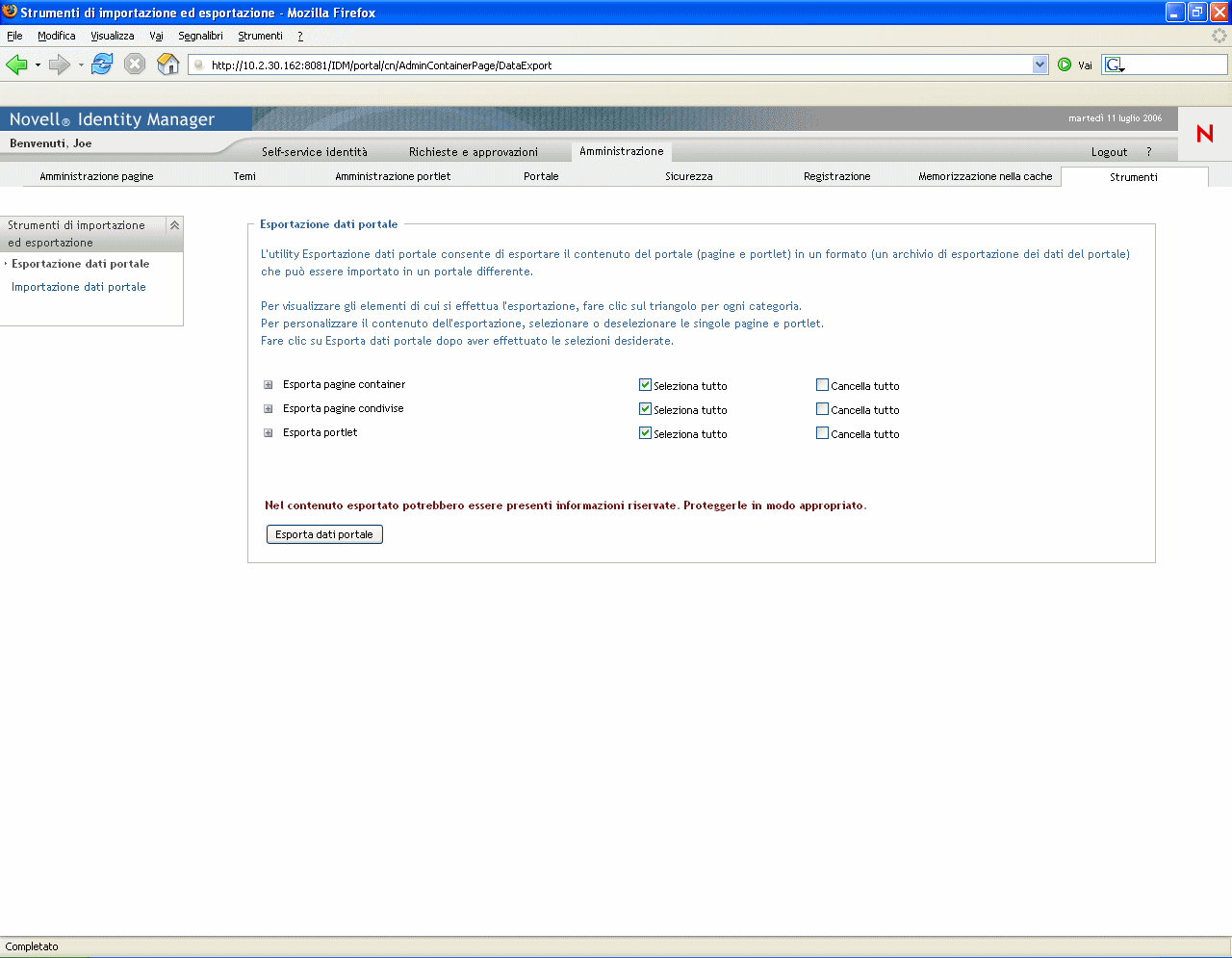Click the ? help link beside Logout

[x=1148, y=152]
